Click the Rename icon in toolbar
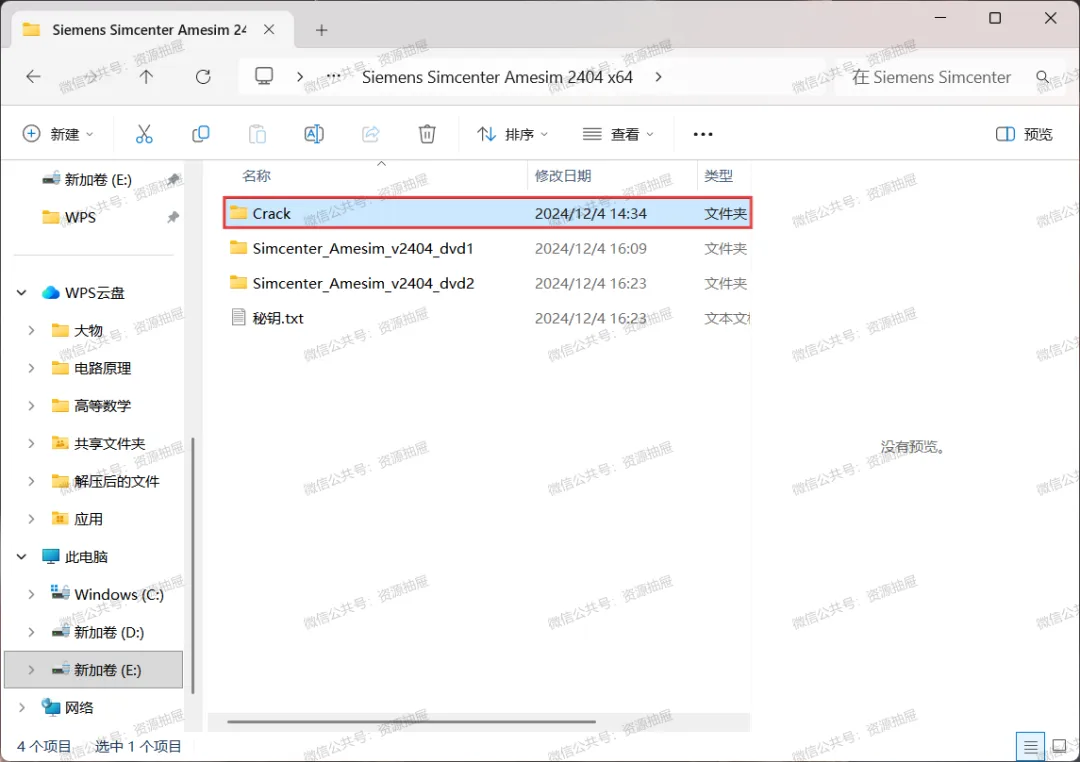This screenshot has width=1080, height=762. [314, 134]
